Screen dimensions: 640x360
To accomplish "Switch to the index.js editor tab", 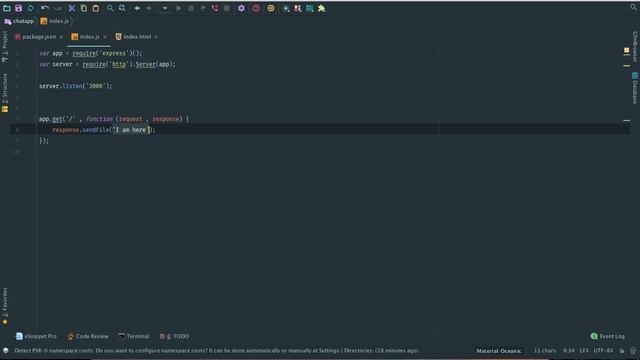I will coord(85,37).
